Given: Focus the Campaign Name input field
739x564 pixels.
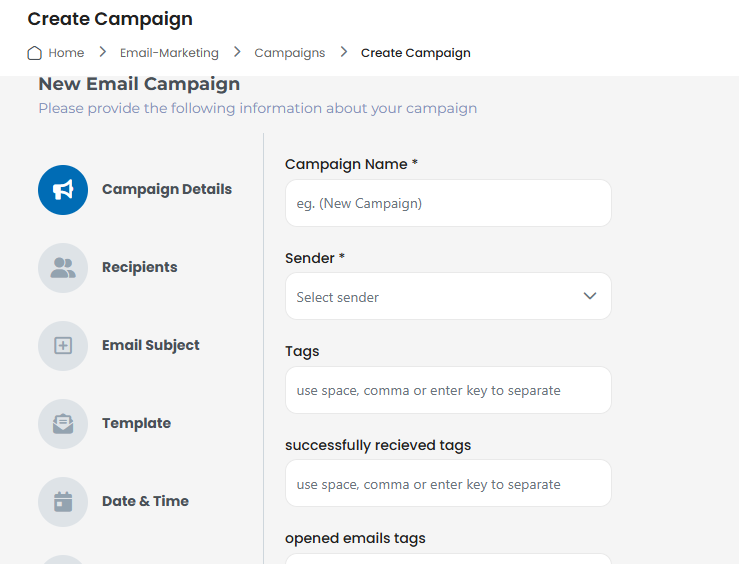Looking at the screenshot, I should pyautogui.click(x=448, y=203).
